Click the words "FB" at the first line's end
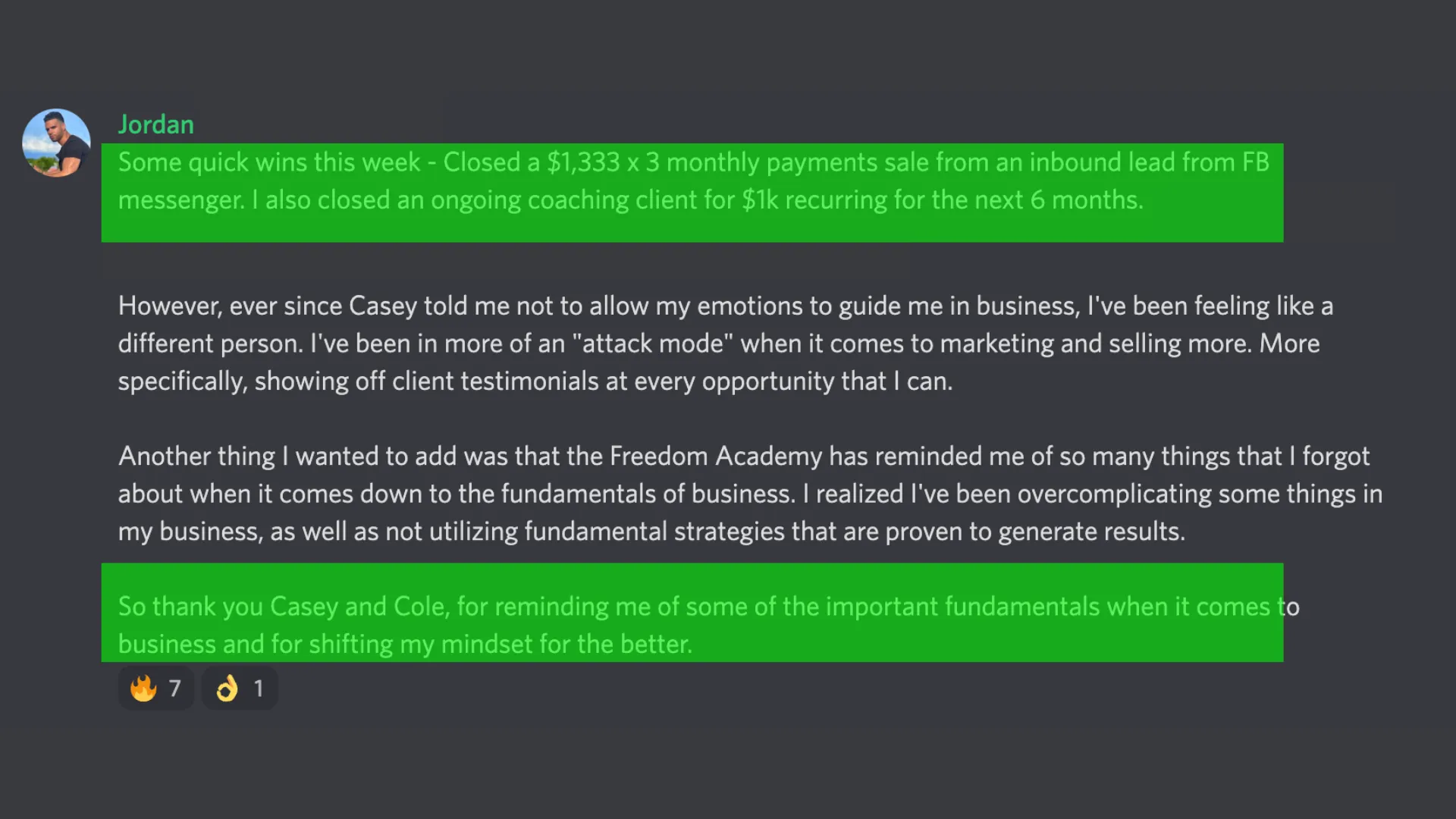This screenshot has width=1456, height=819. pyautogui.click(x=1255, y=162)
